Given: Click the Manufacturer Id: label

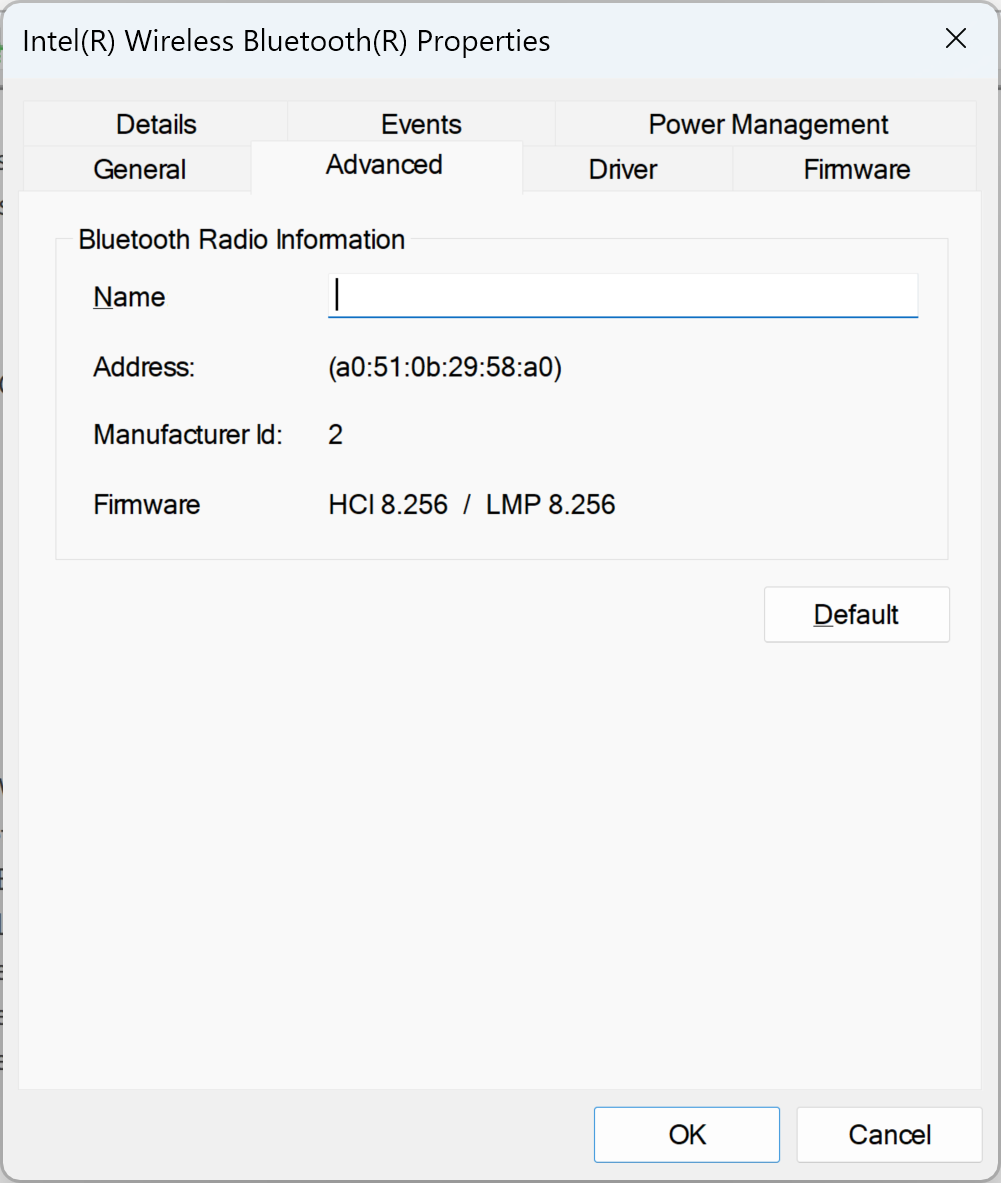Looking at the screenshot, I should (x=188, y=435).
